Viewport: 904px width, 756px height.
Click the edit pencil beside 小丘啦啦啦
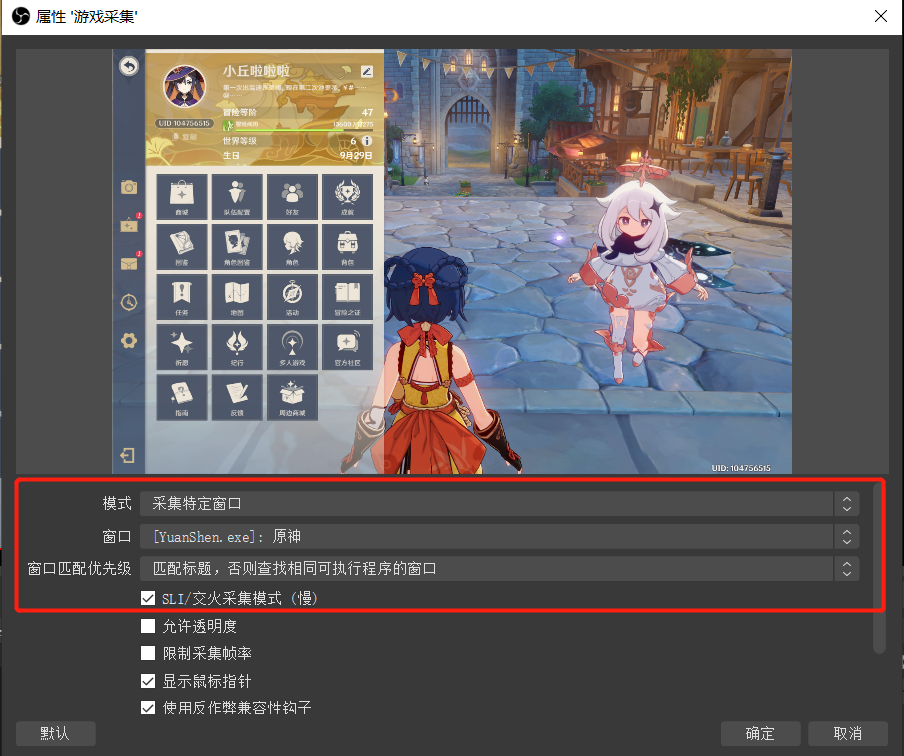tap(367, 72)
